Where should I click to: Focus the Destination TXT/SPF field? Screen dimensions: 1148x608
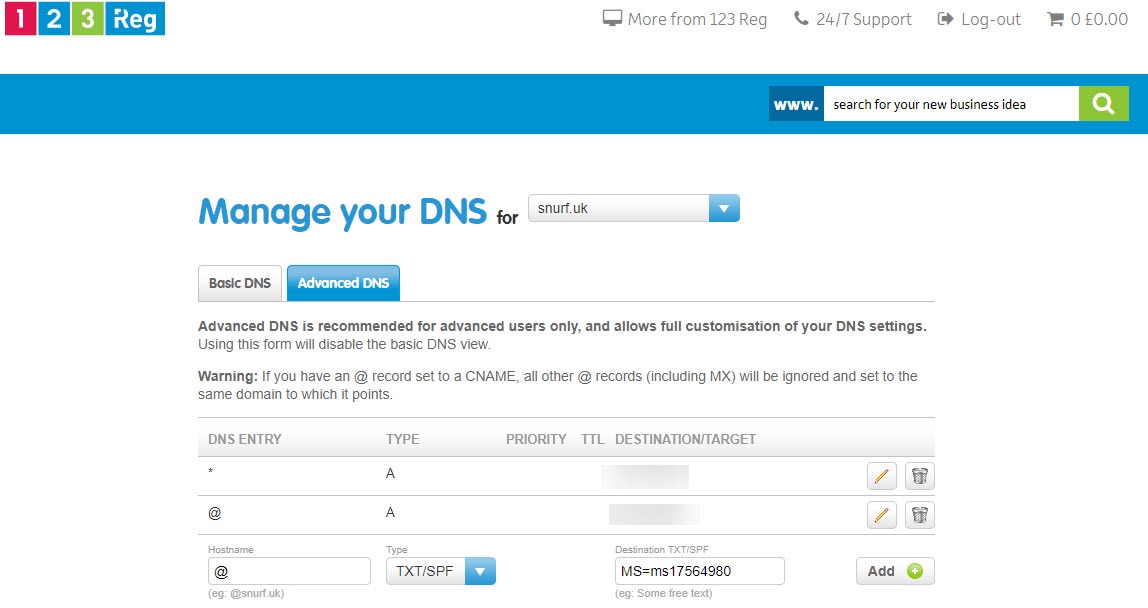click(x=699, y=571)
